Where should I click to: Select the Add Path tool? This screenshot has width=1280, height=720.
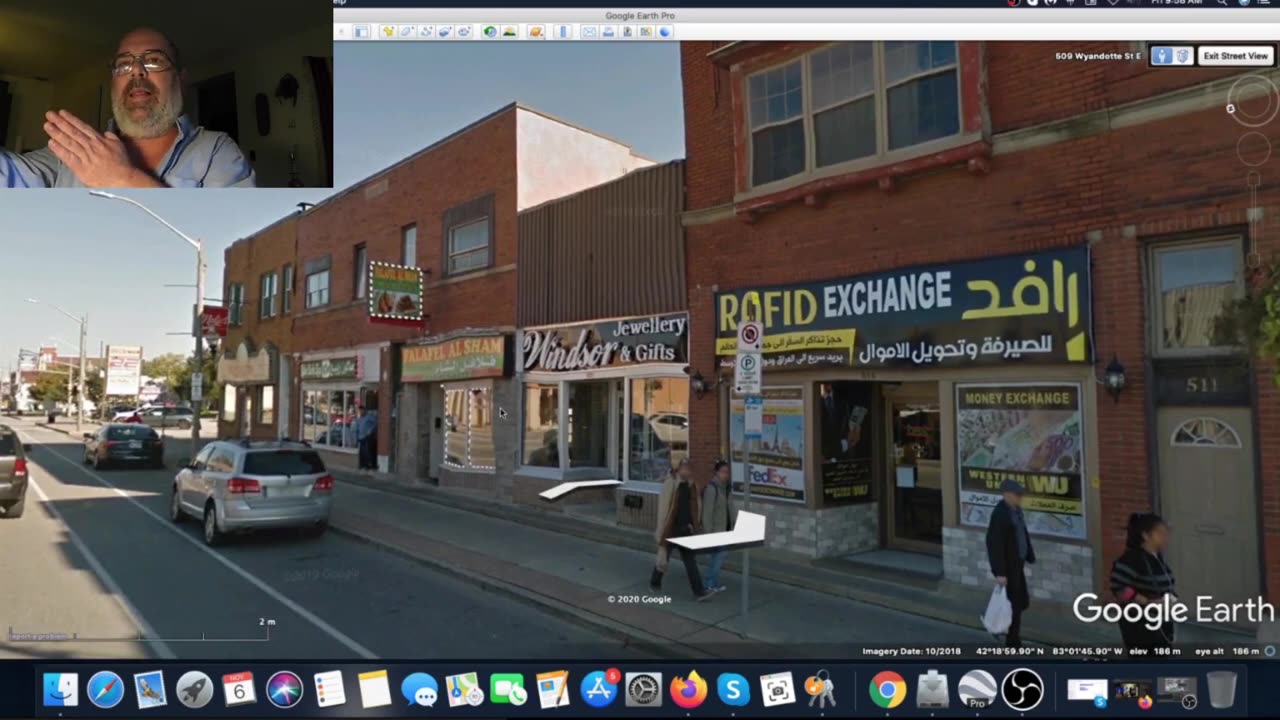pyautogui.click(x=426, y=32)
